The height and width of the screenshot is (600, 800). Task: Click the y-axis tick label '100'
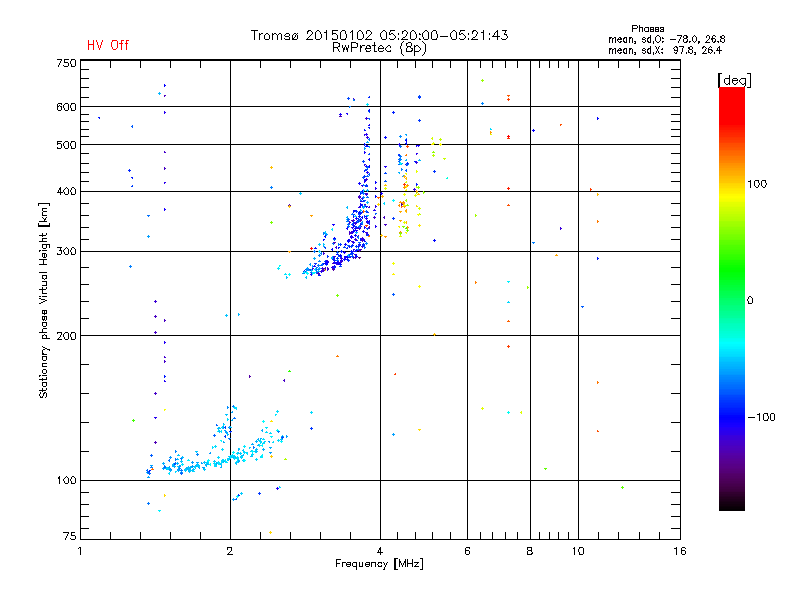66,481
